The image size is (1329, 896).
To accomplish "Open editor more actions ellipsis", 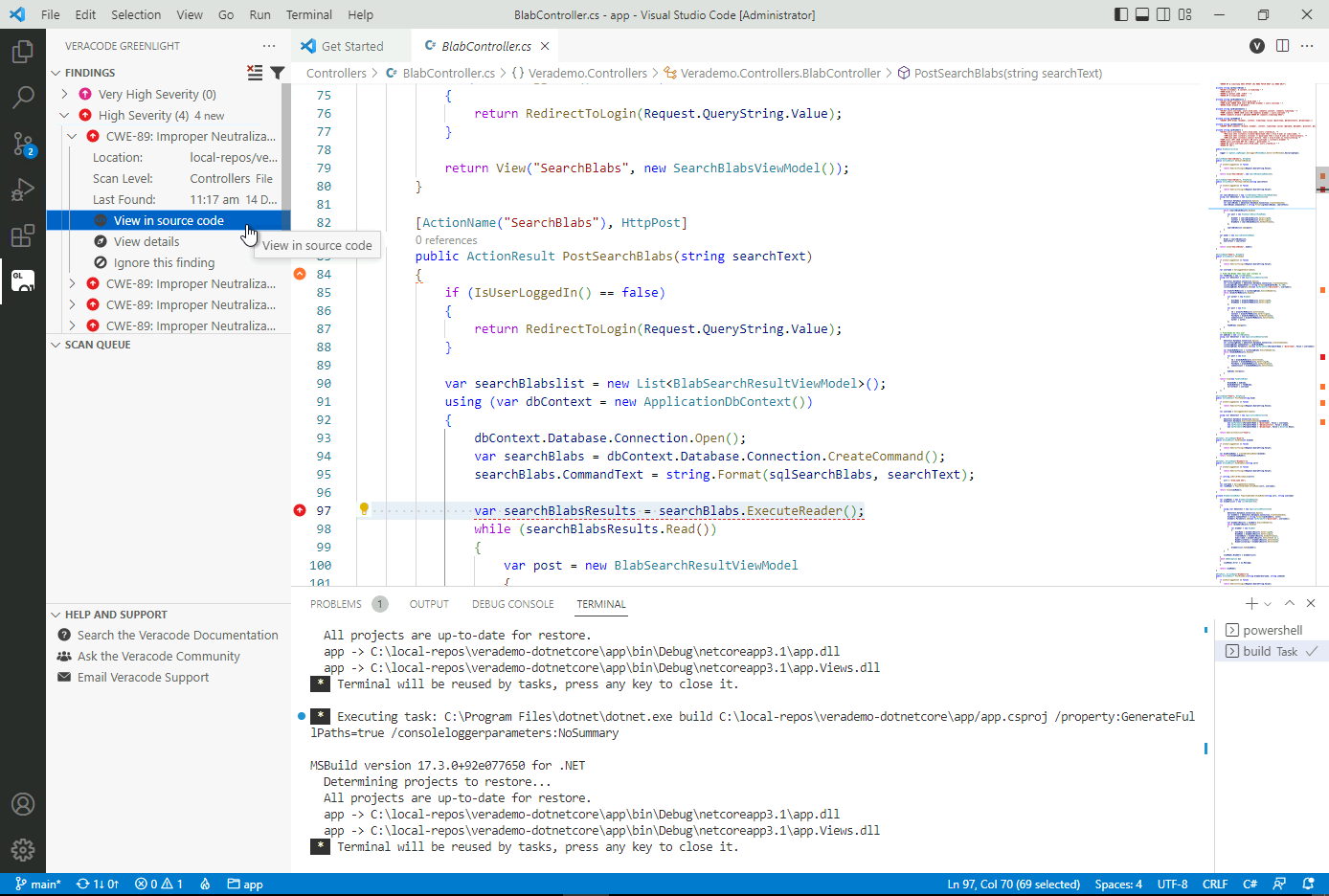I will coord(1308,46).
